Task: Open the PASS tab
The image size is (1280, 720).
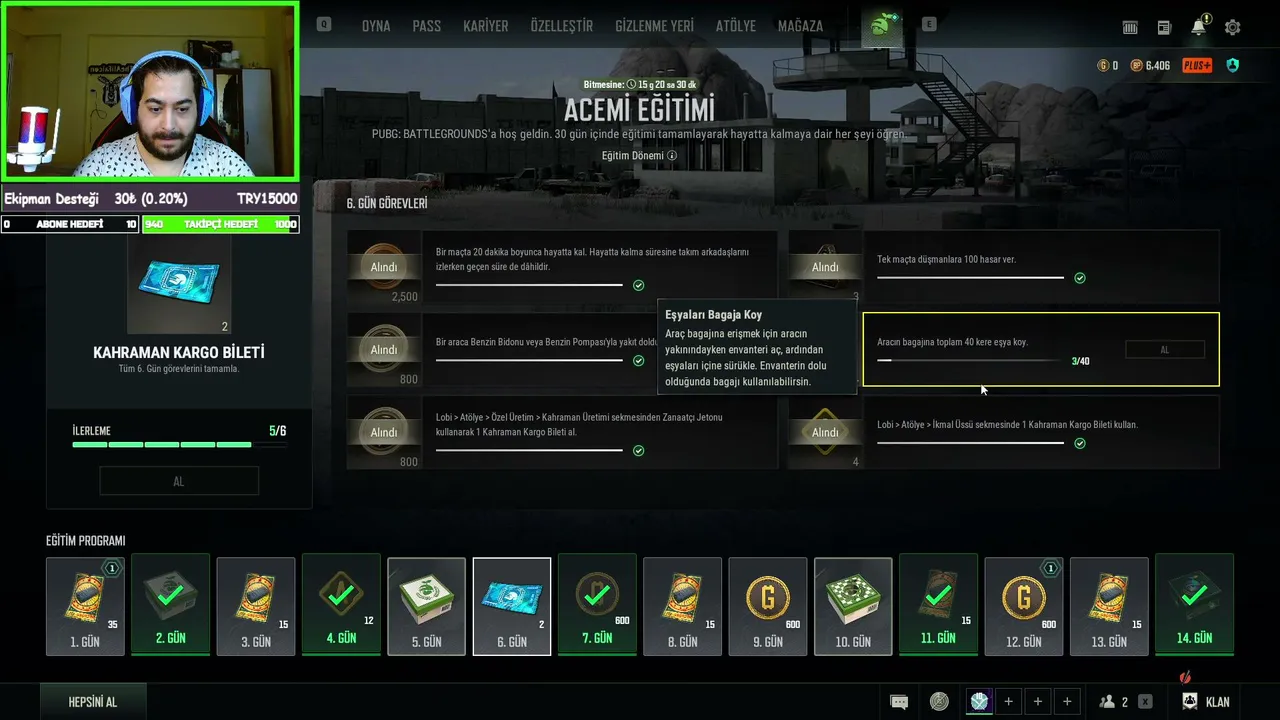Action: pos(427,26)
